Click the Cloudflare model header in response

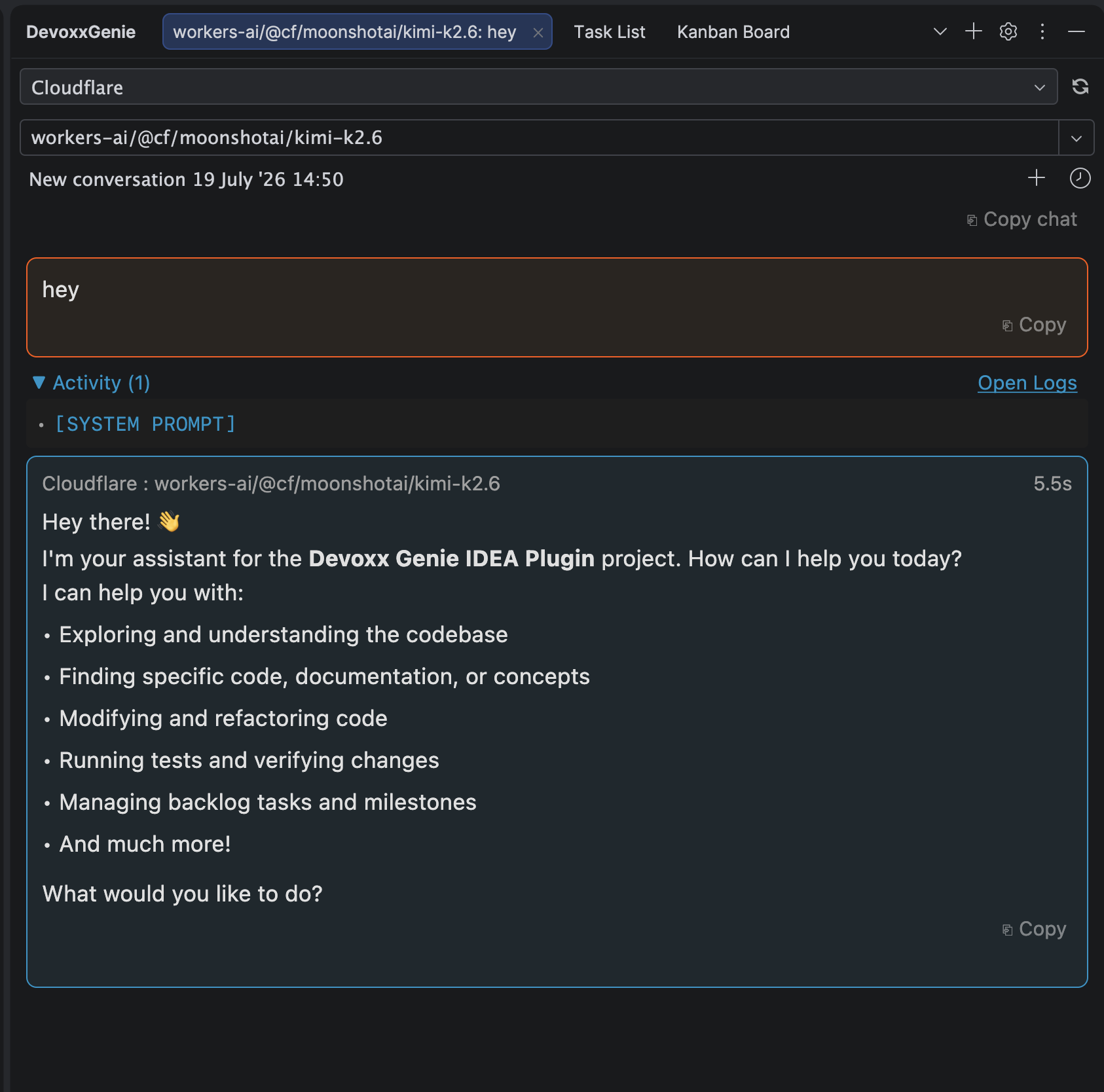click(271, 484)
